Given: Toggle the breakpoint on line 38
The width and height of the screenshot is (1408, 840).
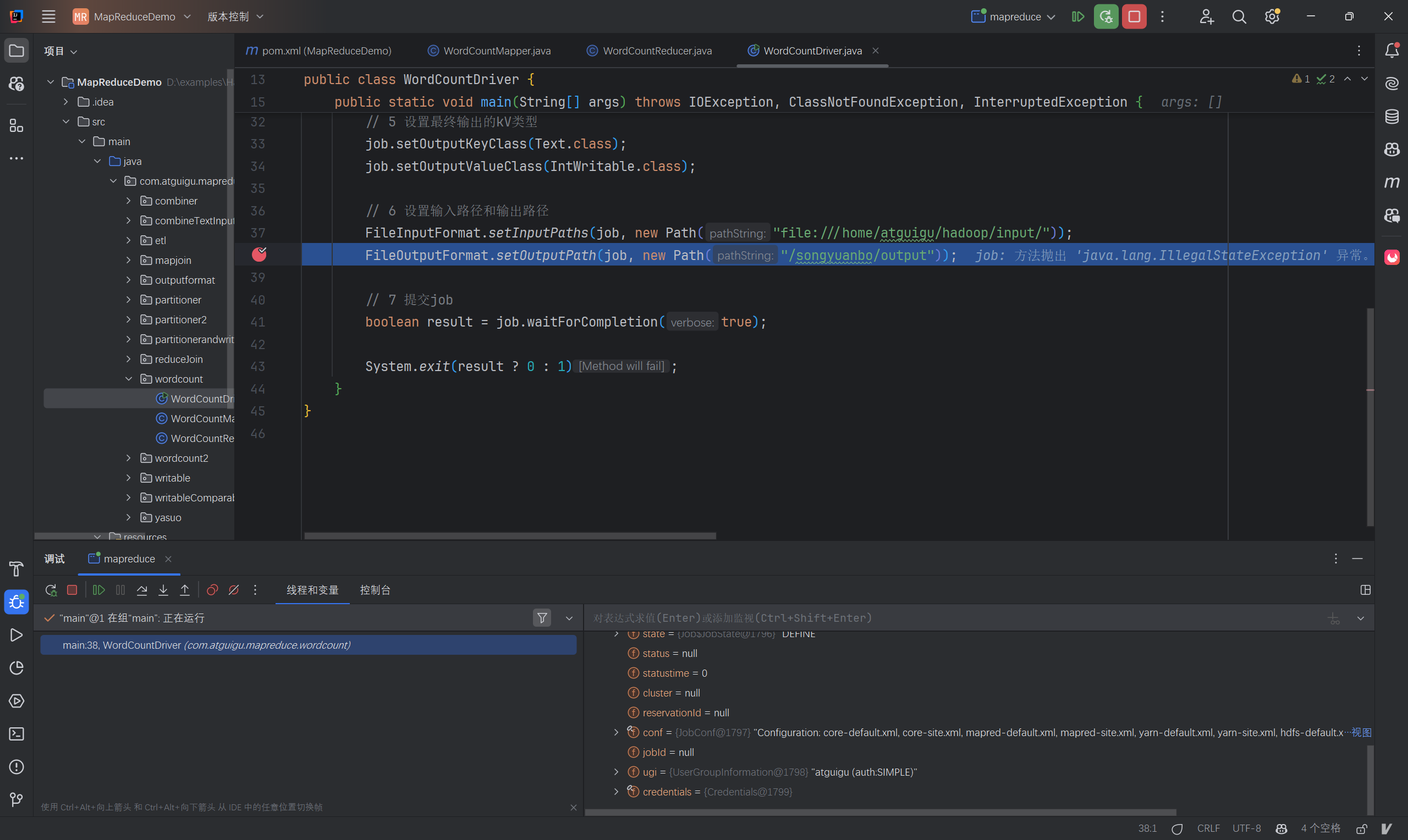Looking at the screenshot, I should pyautogui.click(x=259, y=255).
